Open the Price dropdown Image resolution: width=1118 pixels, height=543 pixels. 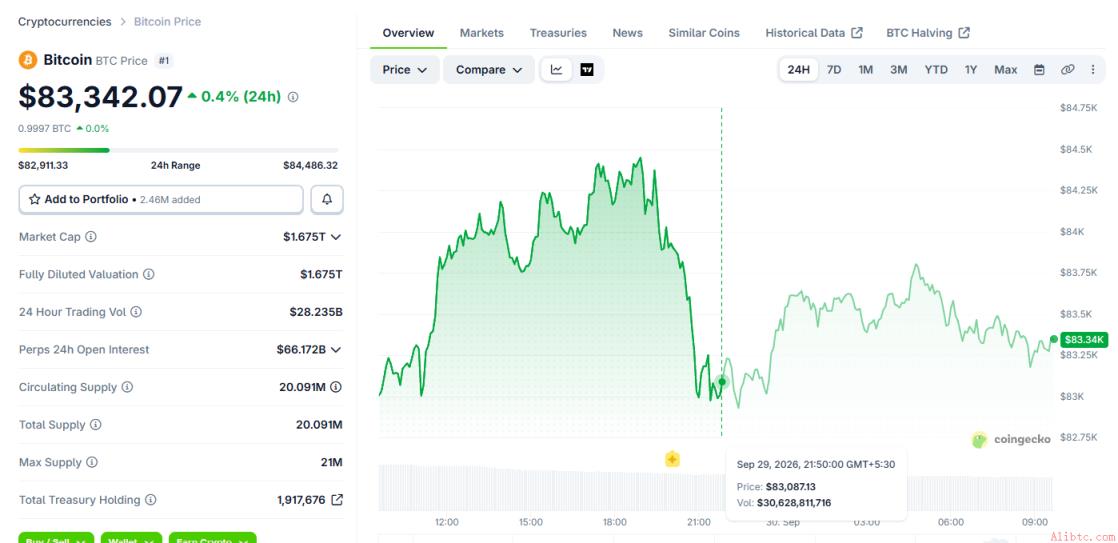[x=404, y=70]
